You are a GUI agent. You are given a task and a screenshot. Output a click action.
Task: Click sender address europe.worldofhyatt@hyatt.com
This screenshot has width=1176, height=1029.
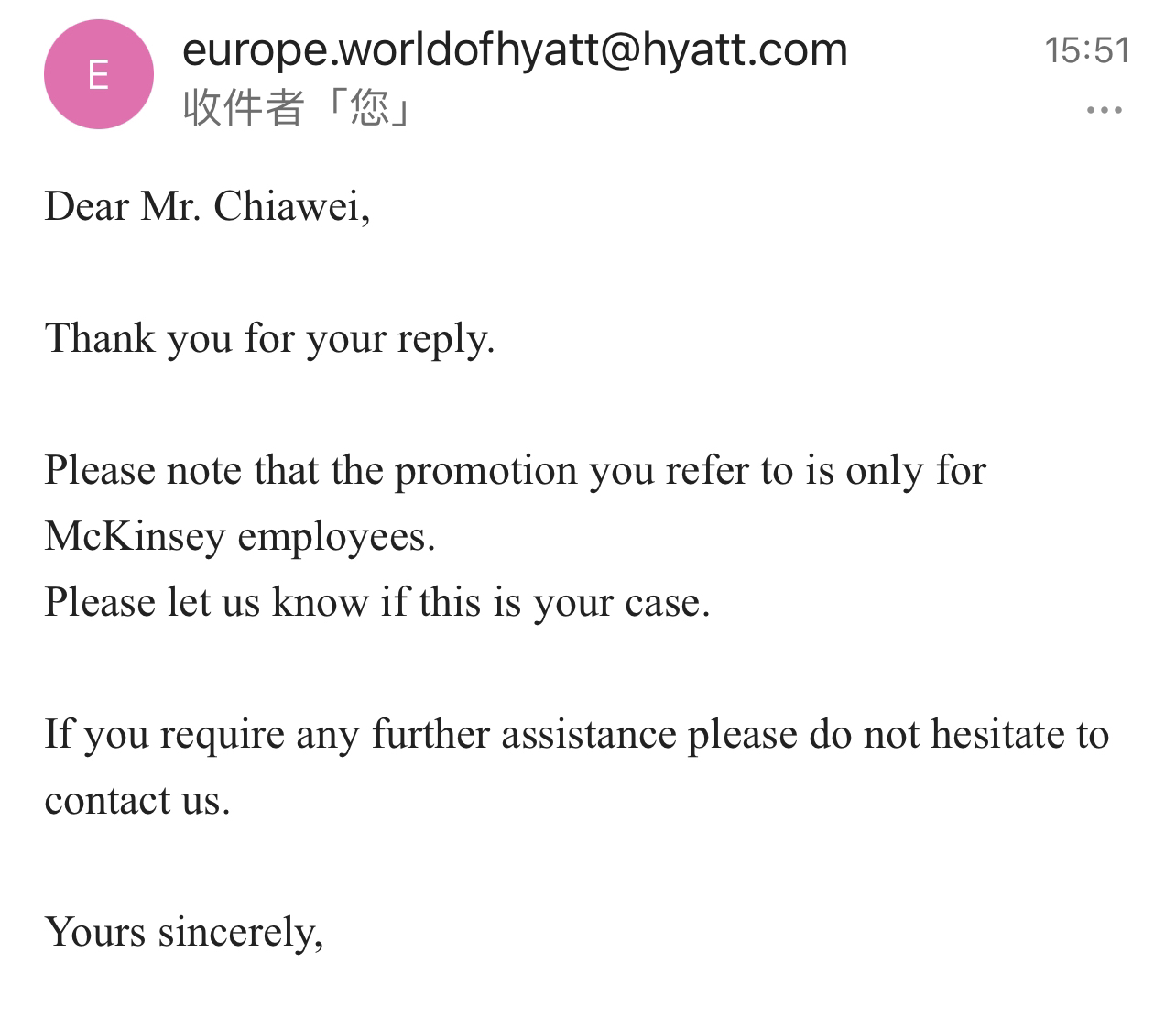pos(516,49)
